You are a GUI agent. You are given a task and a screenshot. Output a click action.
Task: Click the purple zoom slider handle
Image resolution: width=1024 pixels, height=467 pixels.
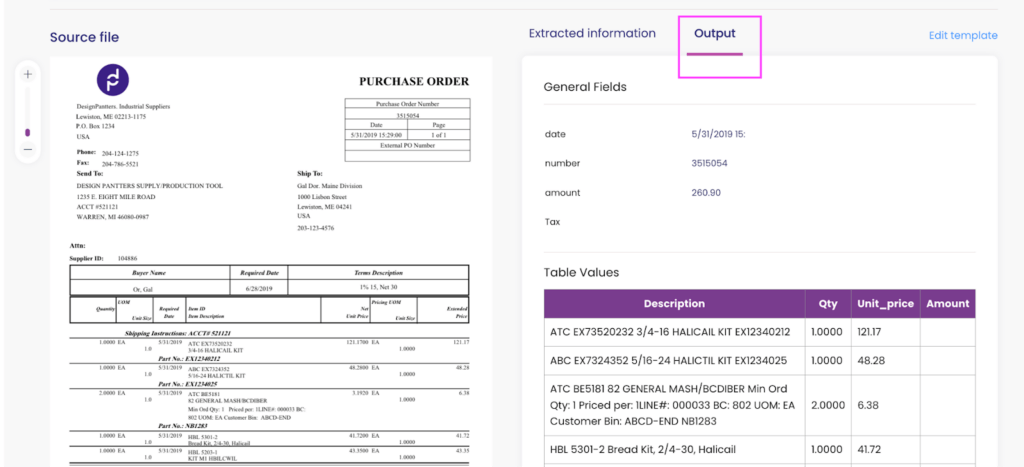pyautogui.click(x=28, y=132)
